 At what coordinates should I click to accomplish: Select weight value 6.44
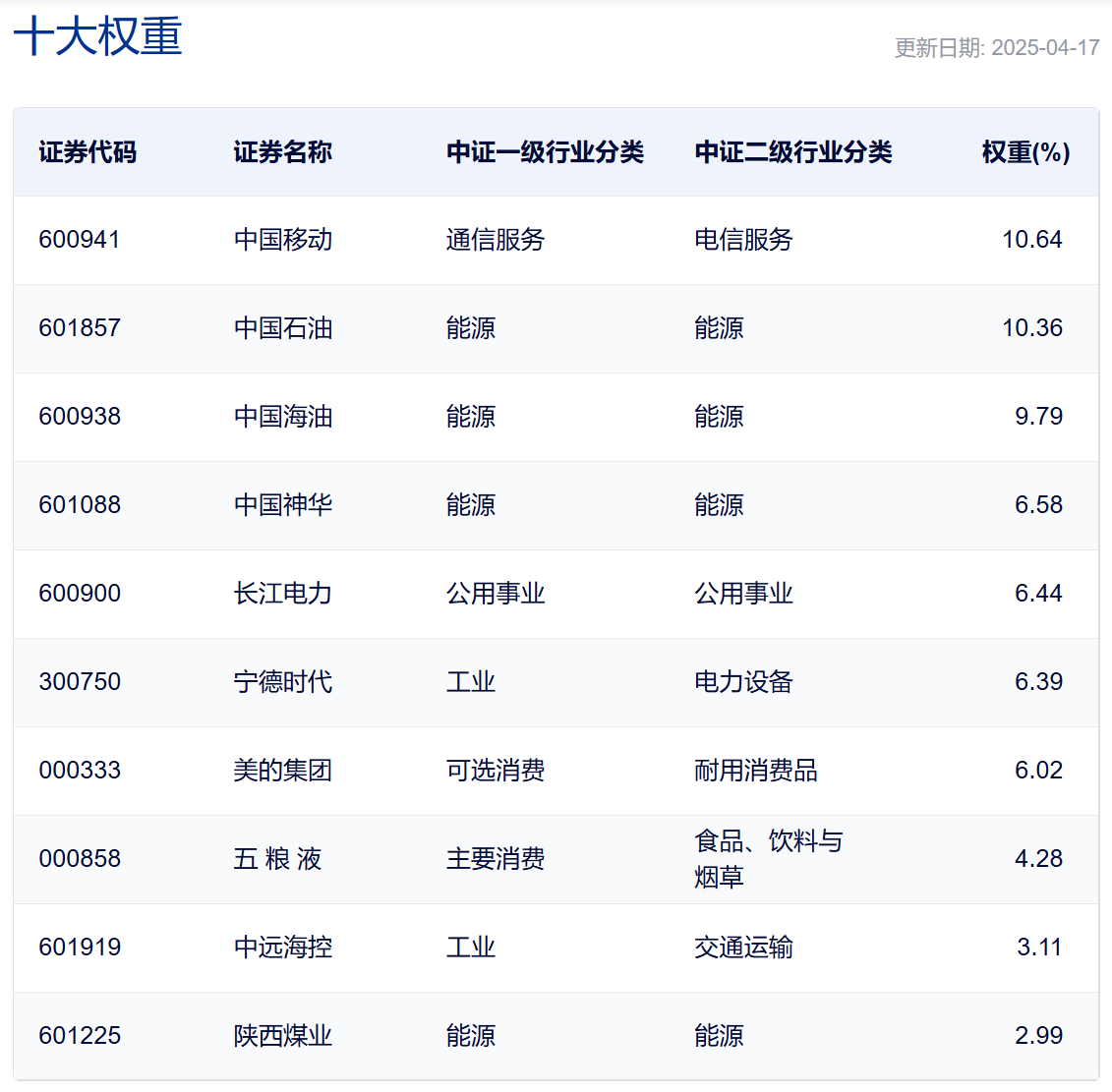point(1038,594)
